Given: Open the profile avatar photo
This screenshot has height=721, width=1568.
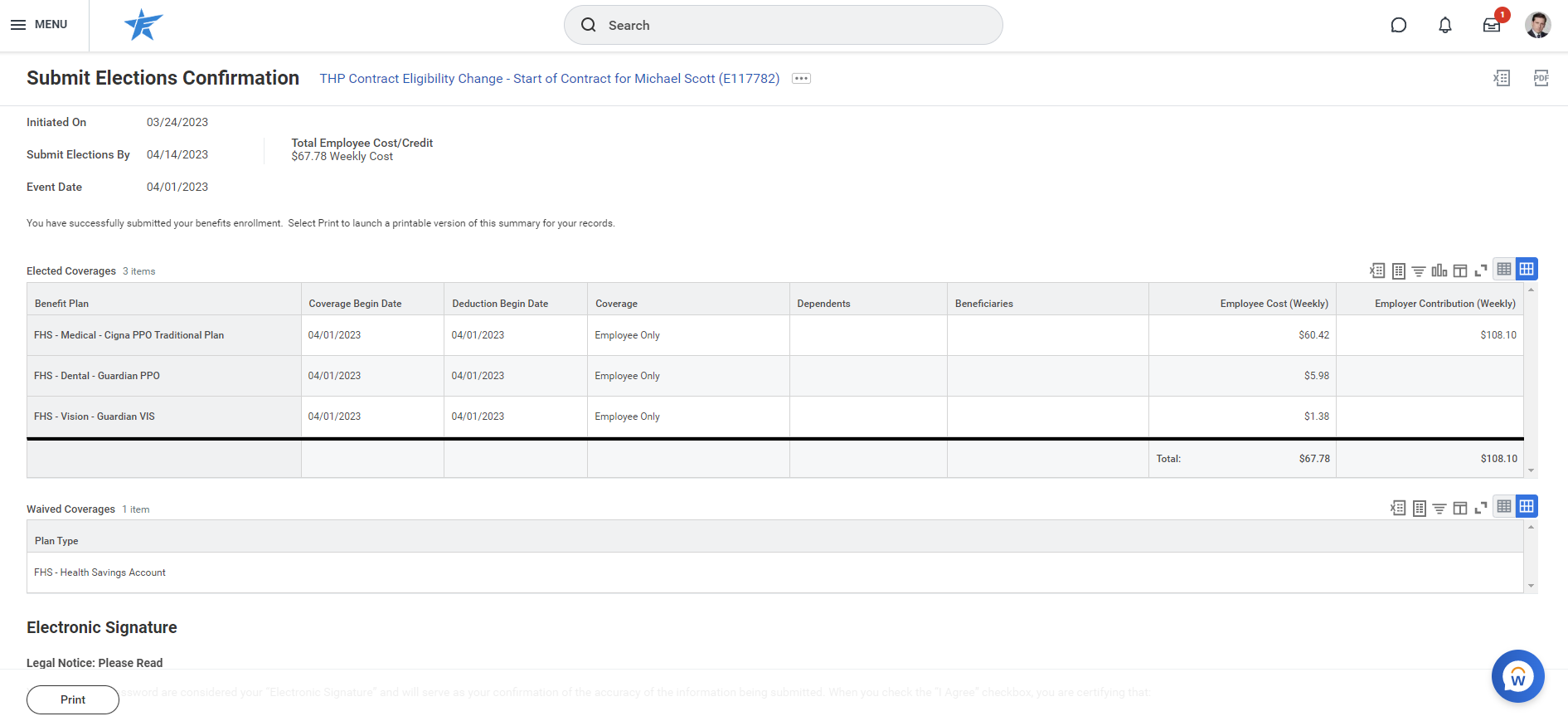Looking at the screenshot, I should 1538,25.
